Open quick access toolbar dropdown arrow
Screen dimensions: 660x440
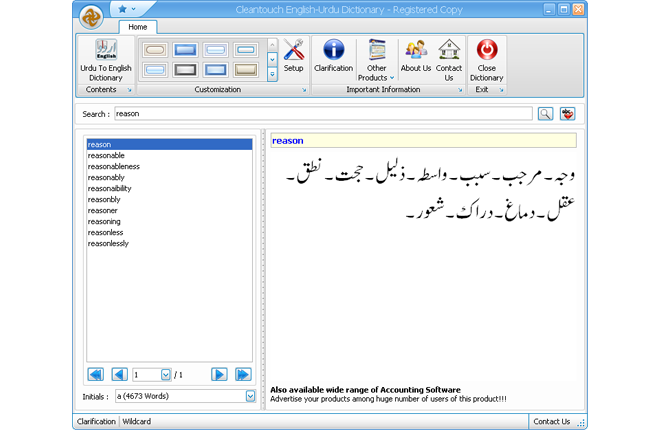coord(134,9)
